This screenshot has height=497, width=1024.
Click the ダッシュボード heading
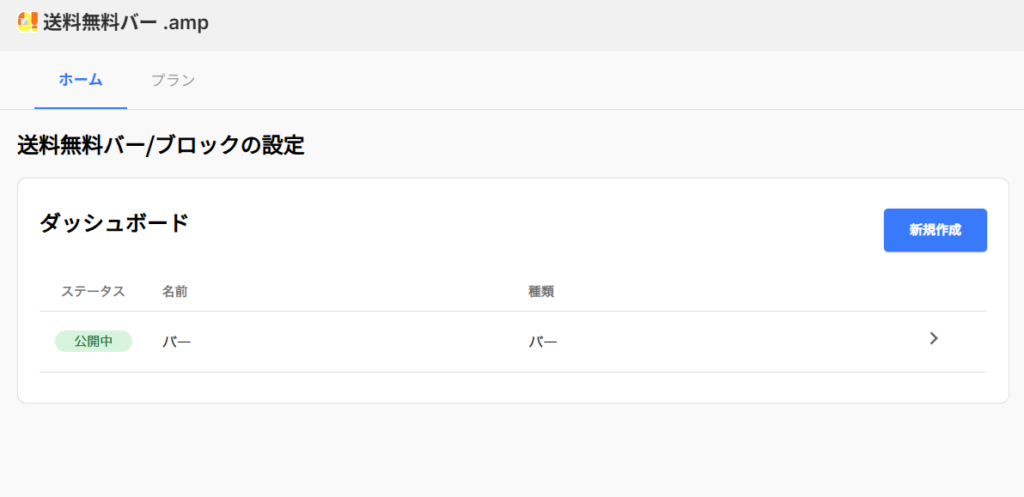click(114, 224)
